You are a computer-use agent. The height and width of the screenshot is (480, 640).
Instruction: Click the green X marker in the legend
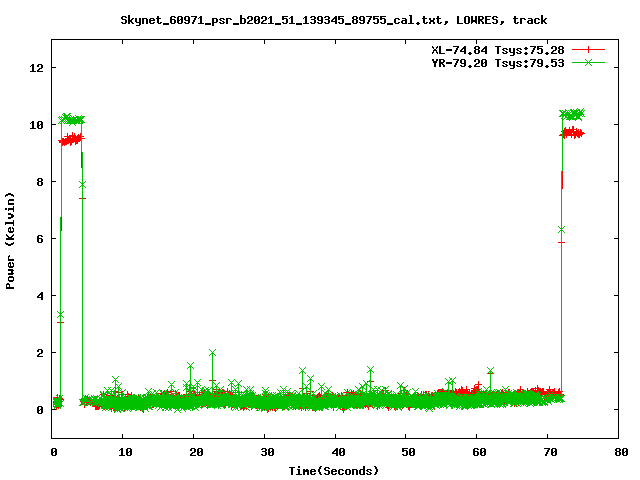click(x=589, y=62)
